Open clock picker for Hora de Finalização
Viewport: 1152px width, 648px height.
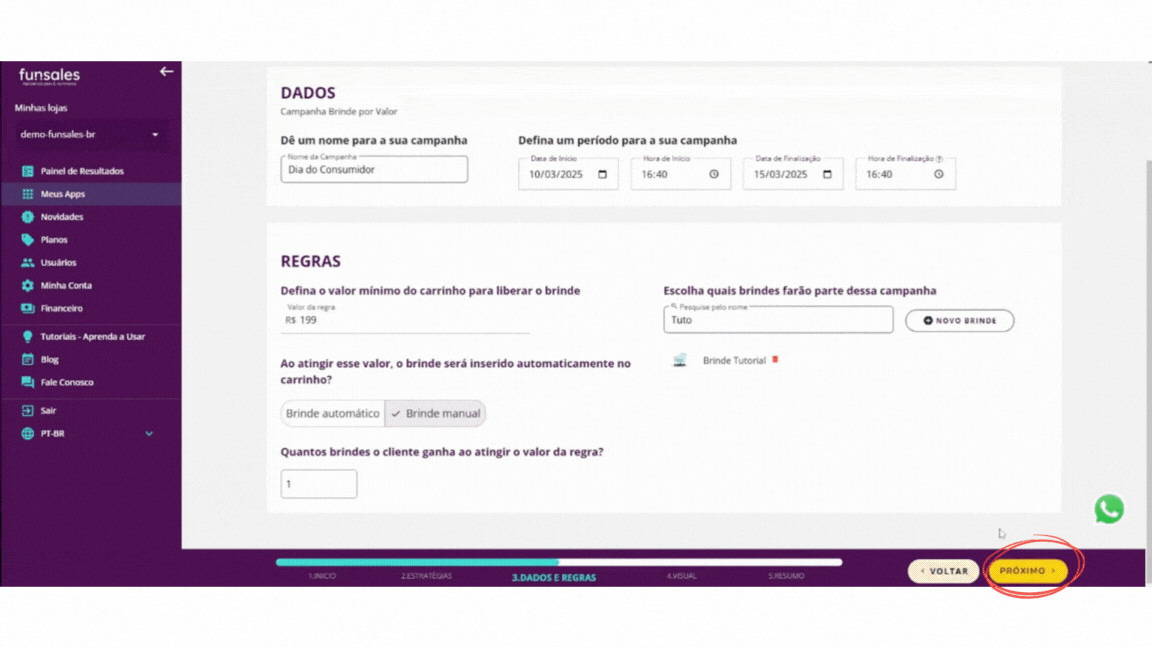tap(939, 174)
